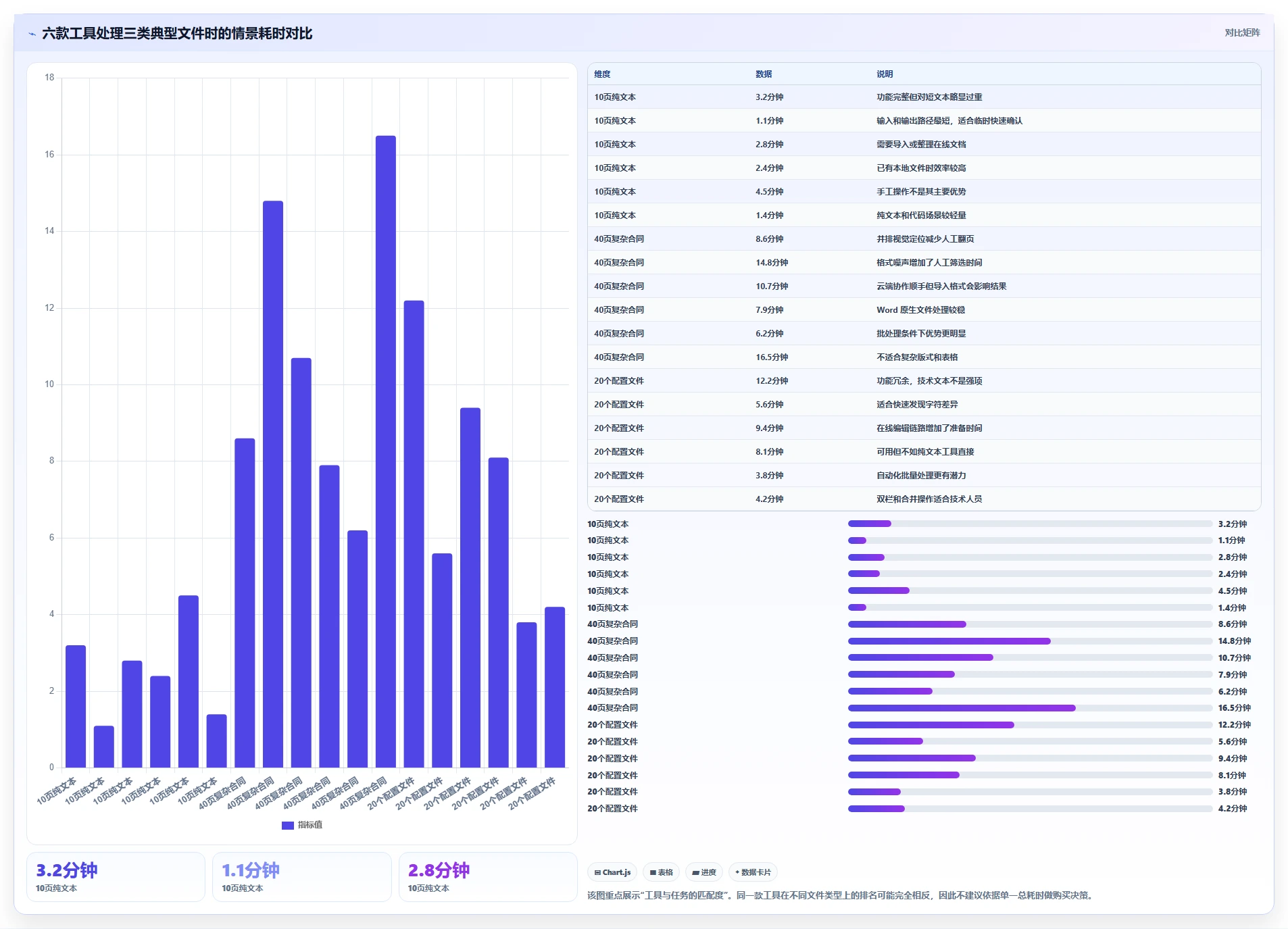Select the table row '纯文本和代码场景较轻量'
This screenshot has width=1288, height=929.
click(x=924, y=216)
